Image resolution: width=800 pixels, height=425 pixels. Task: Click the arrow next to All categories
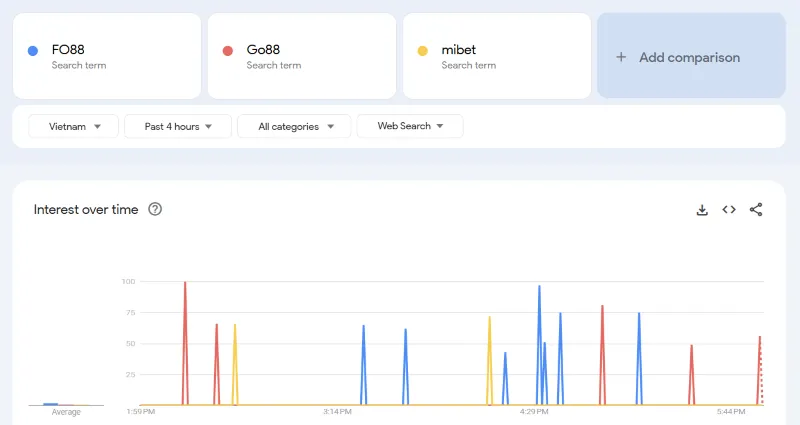[331, 127]
